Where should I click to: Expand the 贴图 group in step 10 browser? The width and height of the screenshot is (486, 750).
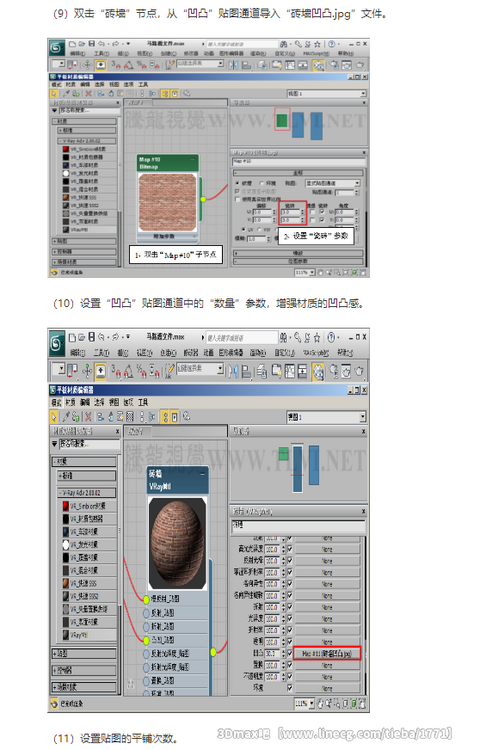tap(84, 653)
